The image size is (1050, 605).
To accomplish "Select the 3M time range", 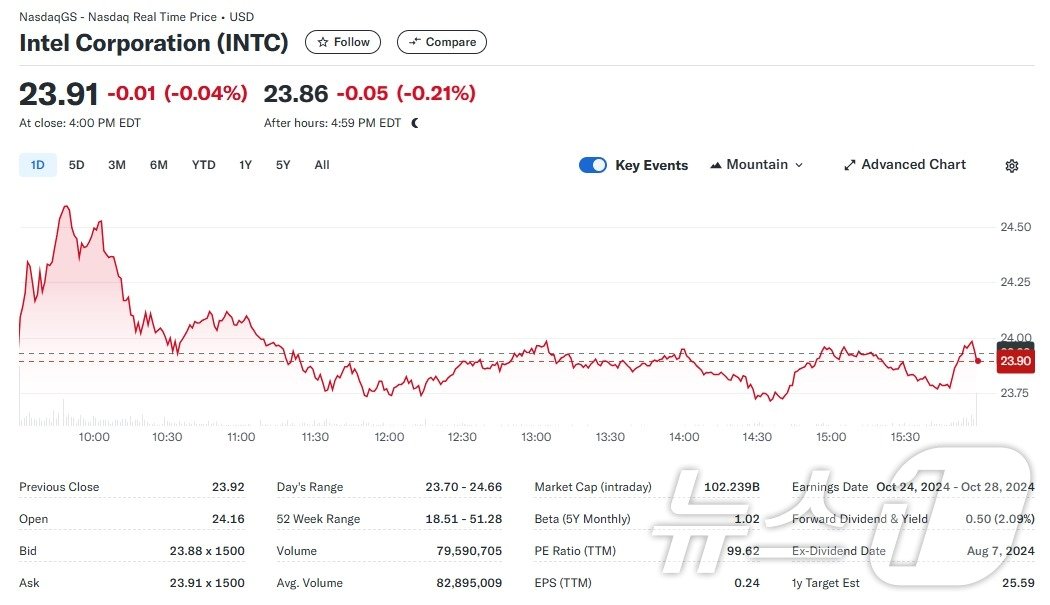I will point(117,165).
